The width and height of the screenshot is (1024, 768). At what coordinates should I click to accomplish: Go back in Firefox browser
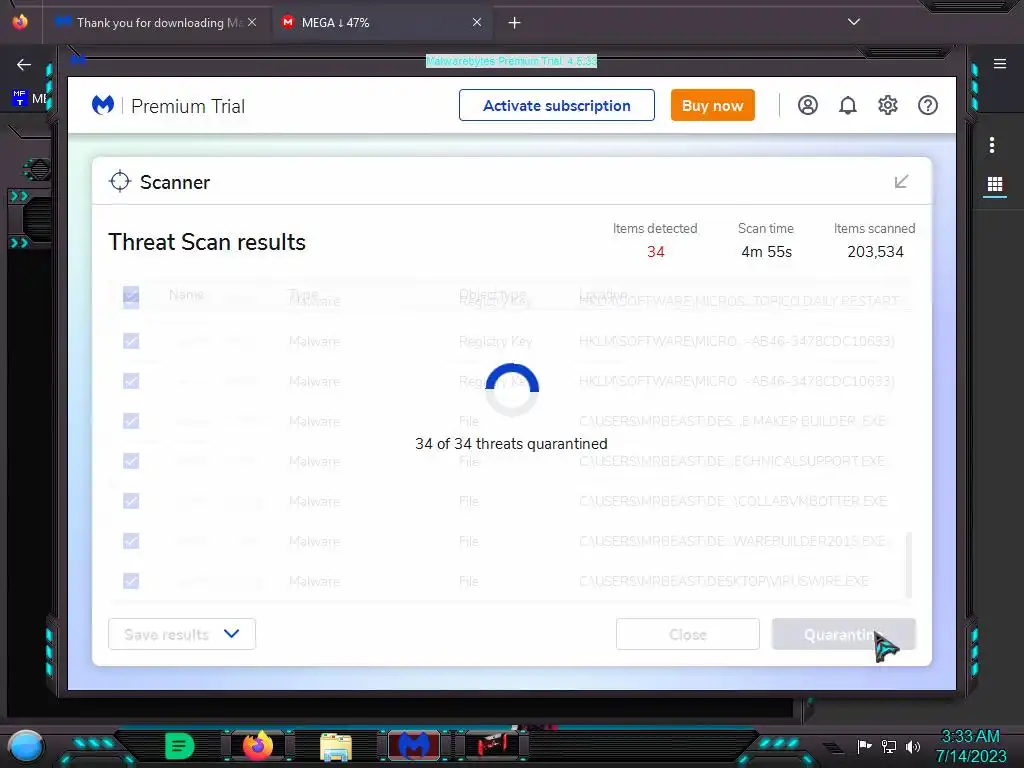click(24, 64)
